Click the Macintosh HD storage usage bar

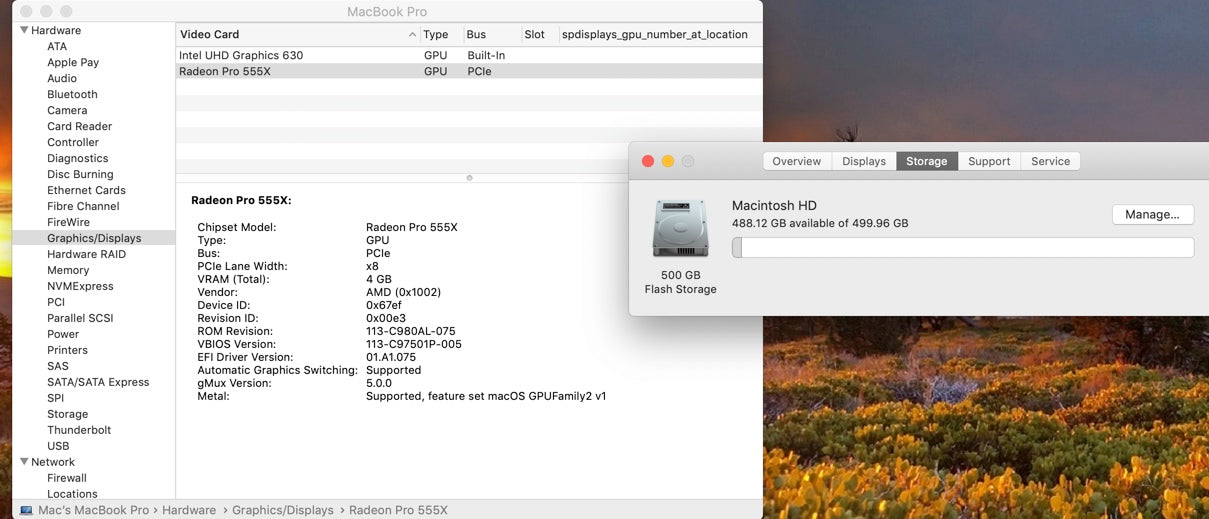963,247
